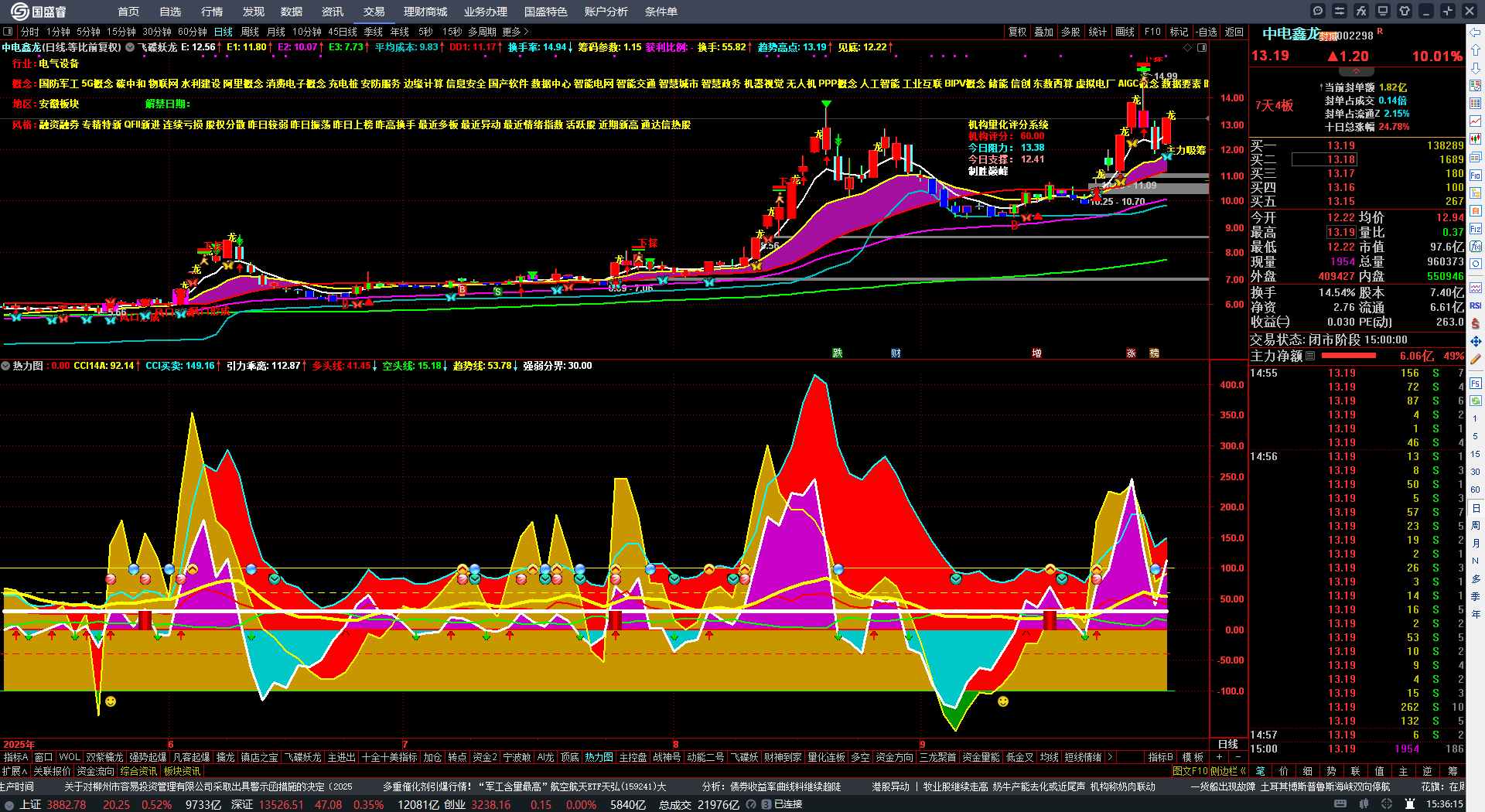This screenshot has width=1485, height=812.
Task: Expand the 热力图 indicator settings circle
Action: (5, 366)
